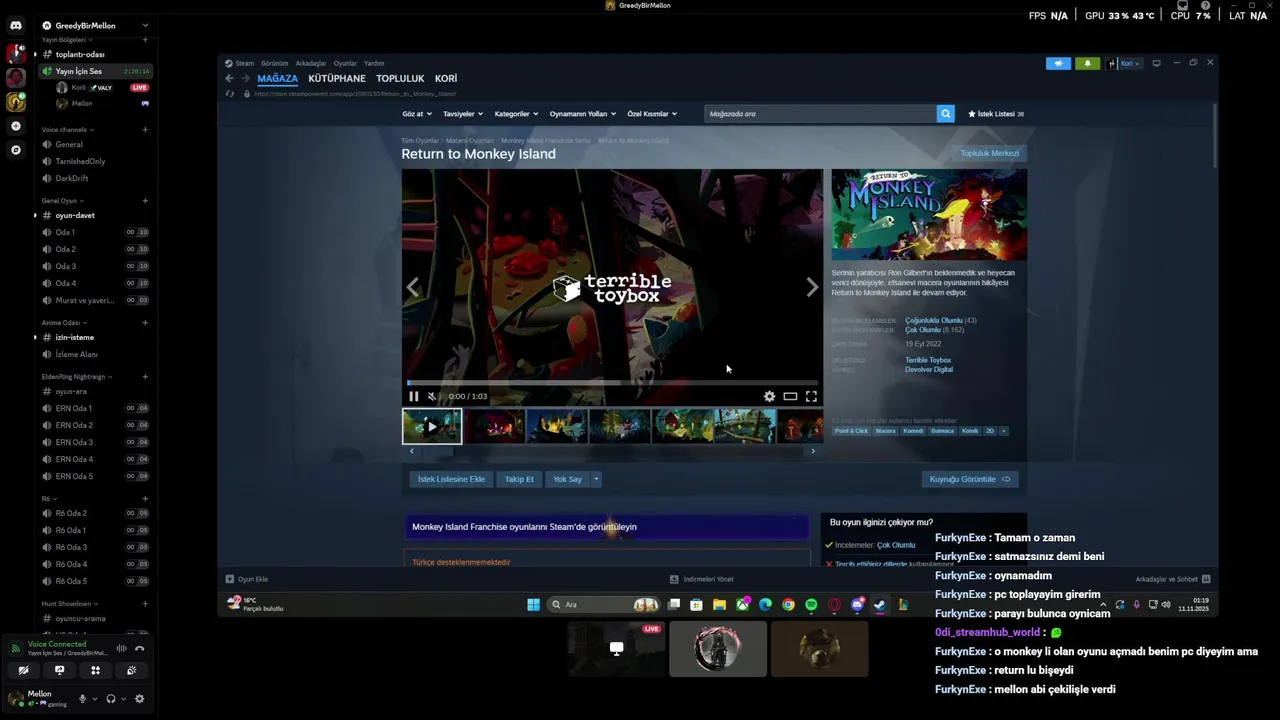Open Steam notifications bell icon

tap(1087, 63)
